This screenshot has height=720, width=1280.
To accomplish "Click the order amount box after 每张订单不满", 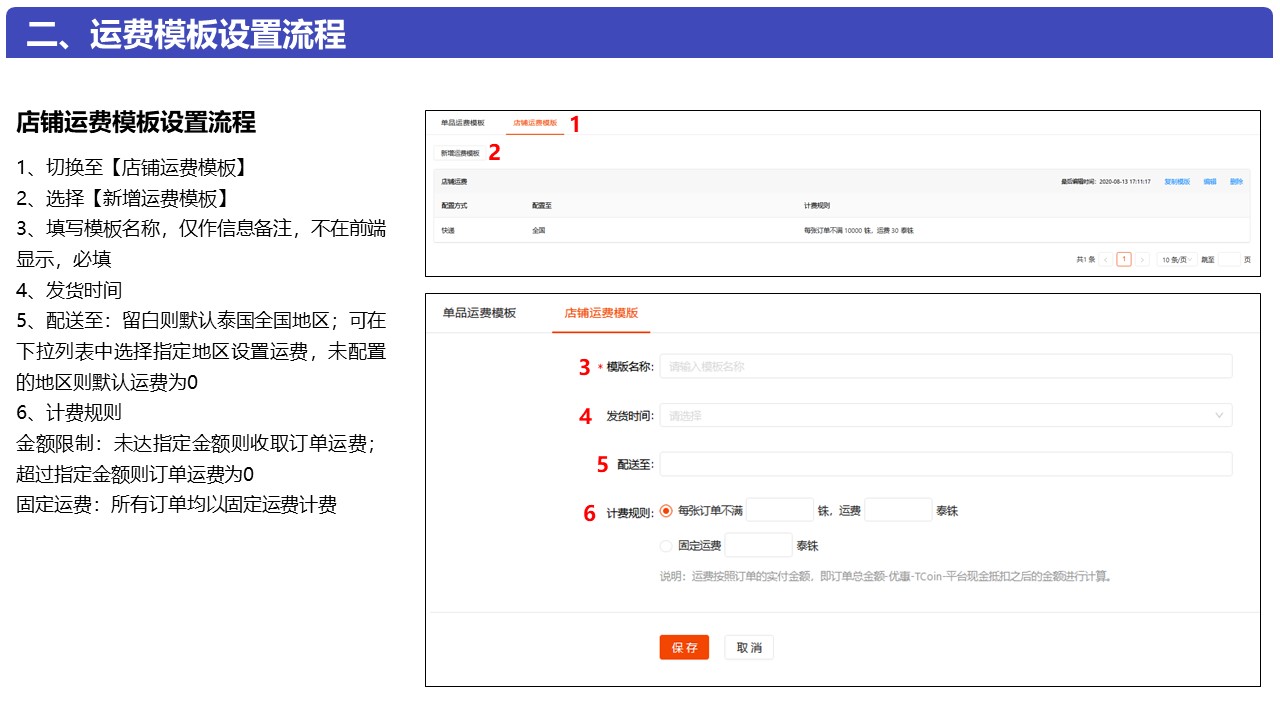I will point(780,510).
